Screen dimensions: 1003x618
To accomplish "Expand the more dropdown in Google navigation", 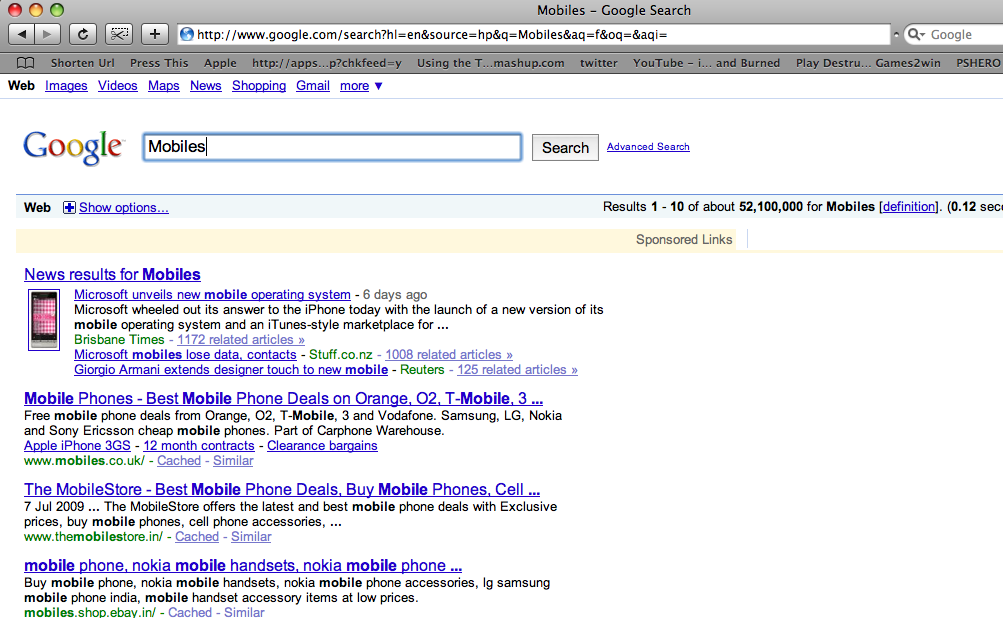I will click(361, 86).
